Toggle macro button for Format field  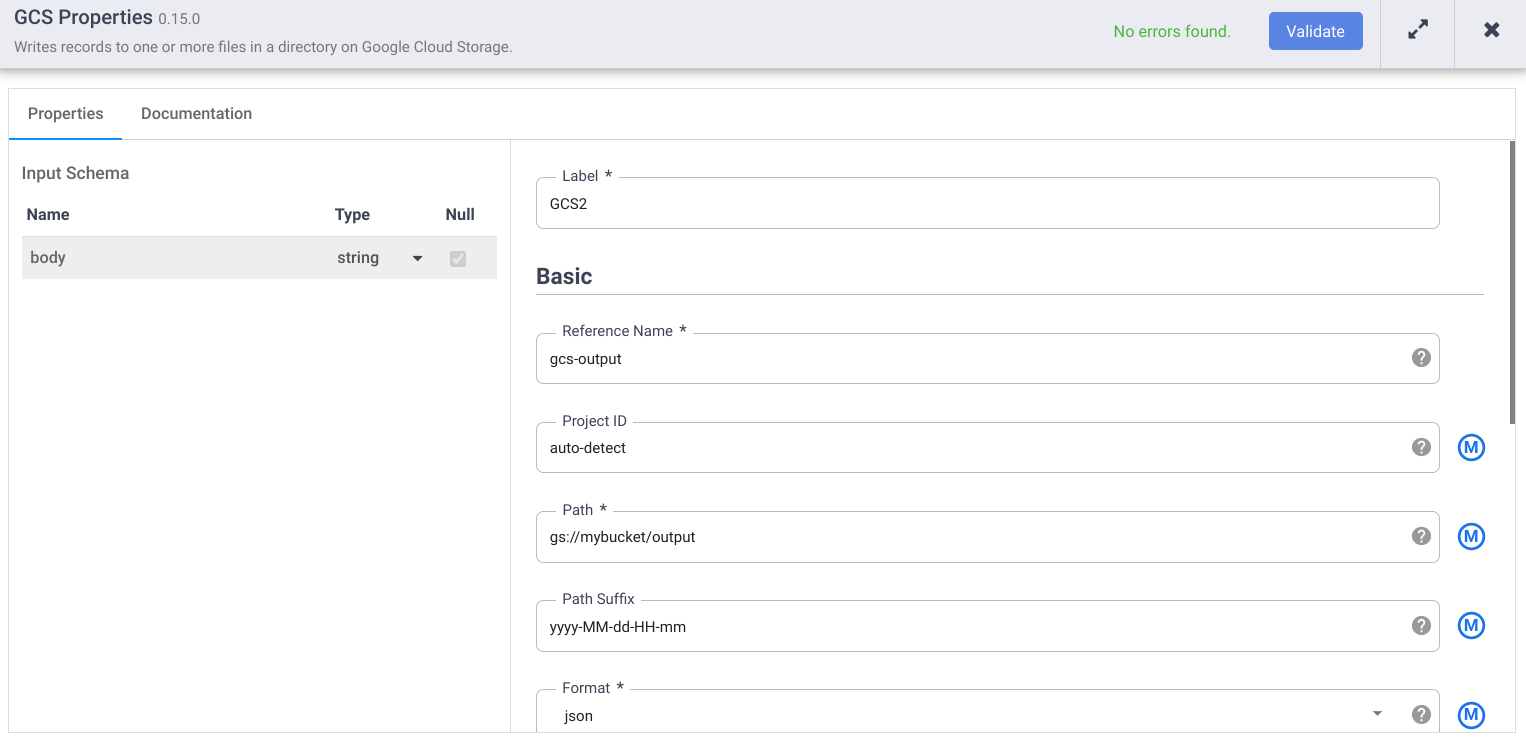pos(1470,715)
